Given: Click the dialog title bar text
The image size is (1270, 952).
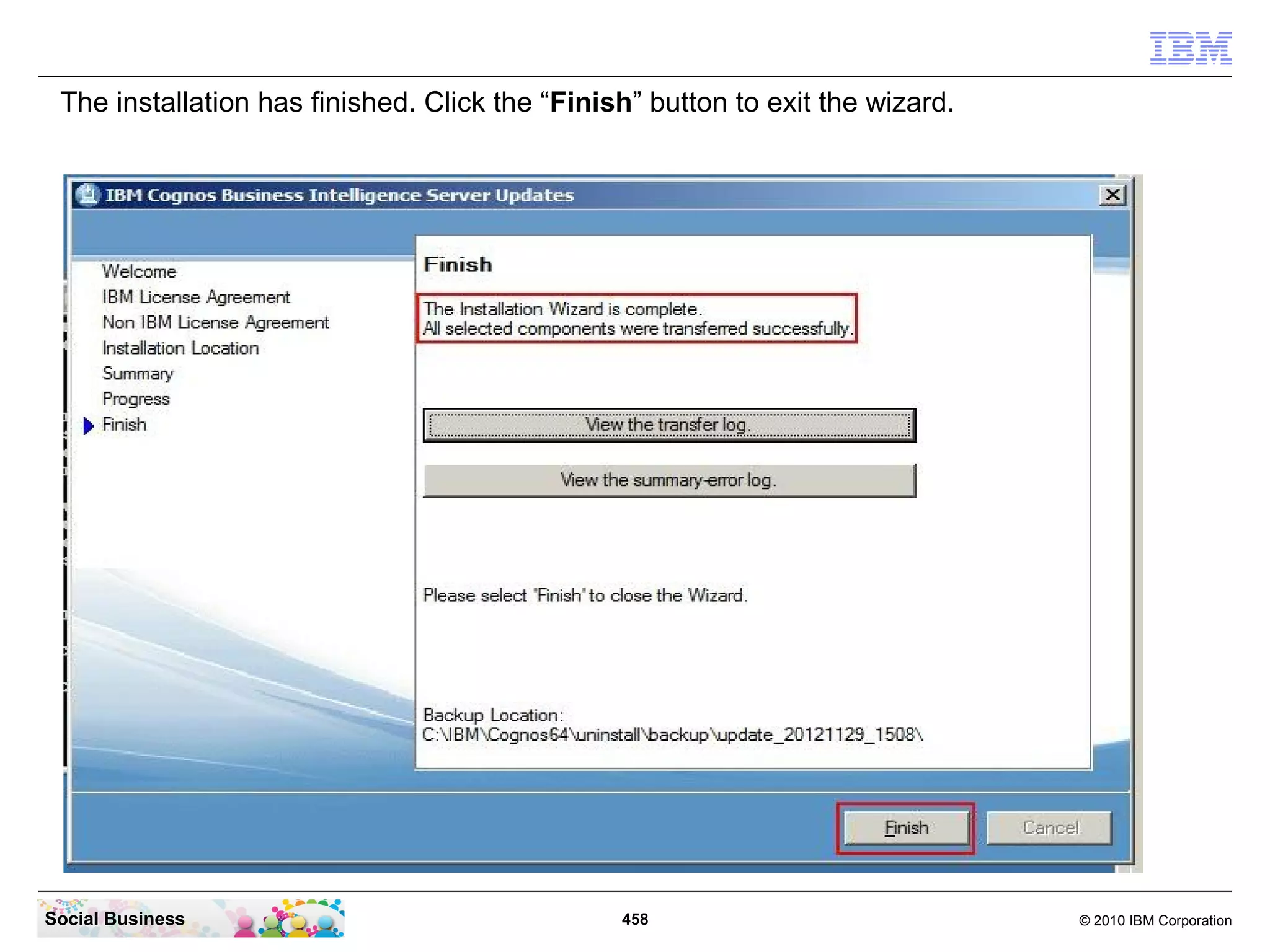Looking at the screenshot, I should point(340,195).
